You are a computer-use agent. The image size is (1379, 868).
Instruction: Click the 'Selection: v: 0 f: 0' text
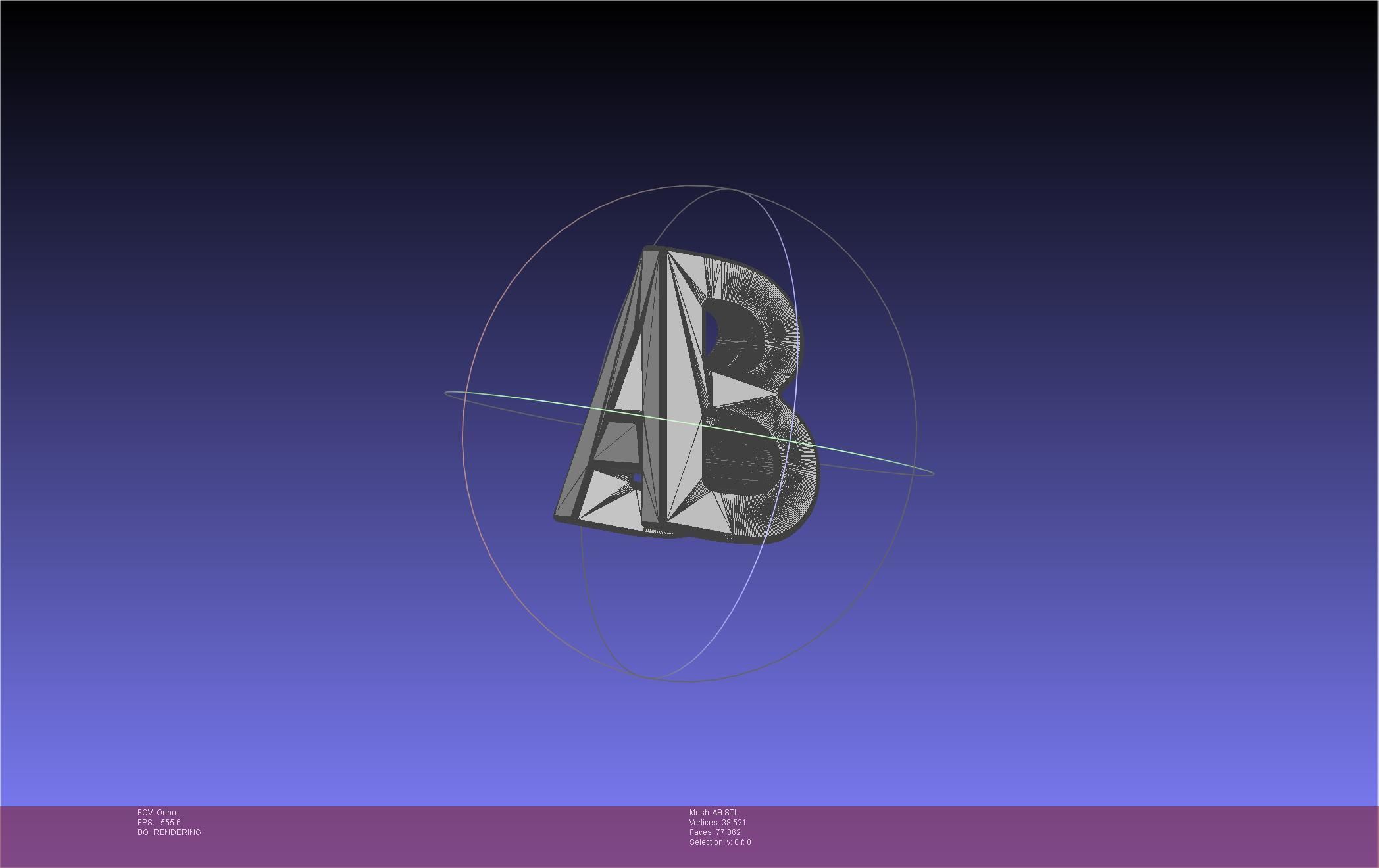[x=720, y=842]
